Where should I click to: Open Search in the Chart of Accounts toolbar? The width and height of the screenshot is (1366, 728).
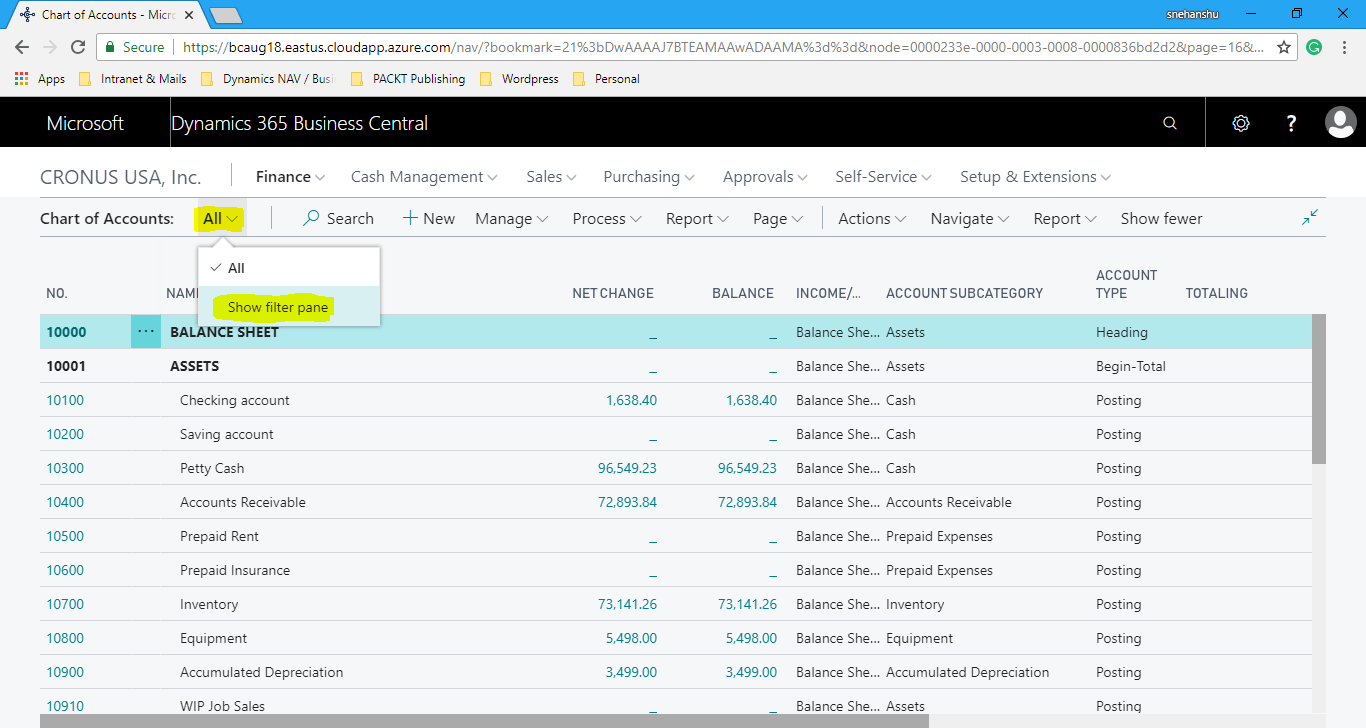[x=338, y=218]
